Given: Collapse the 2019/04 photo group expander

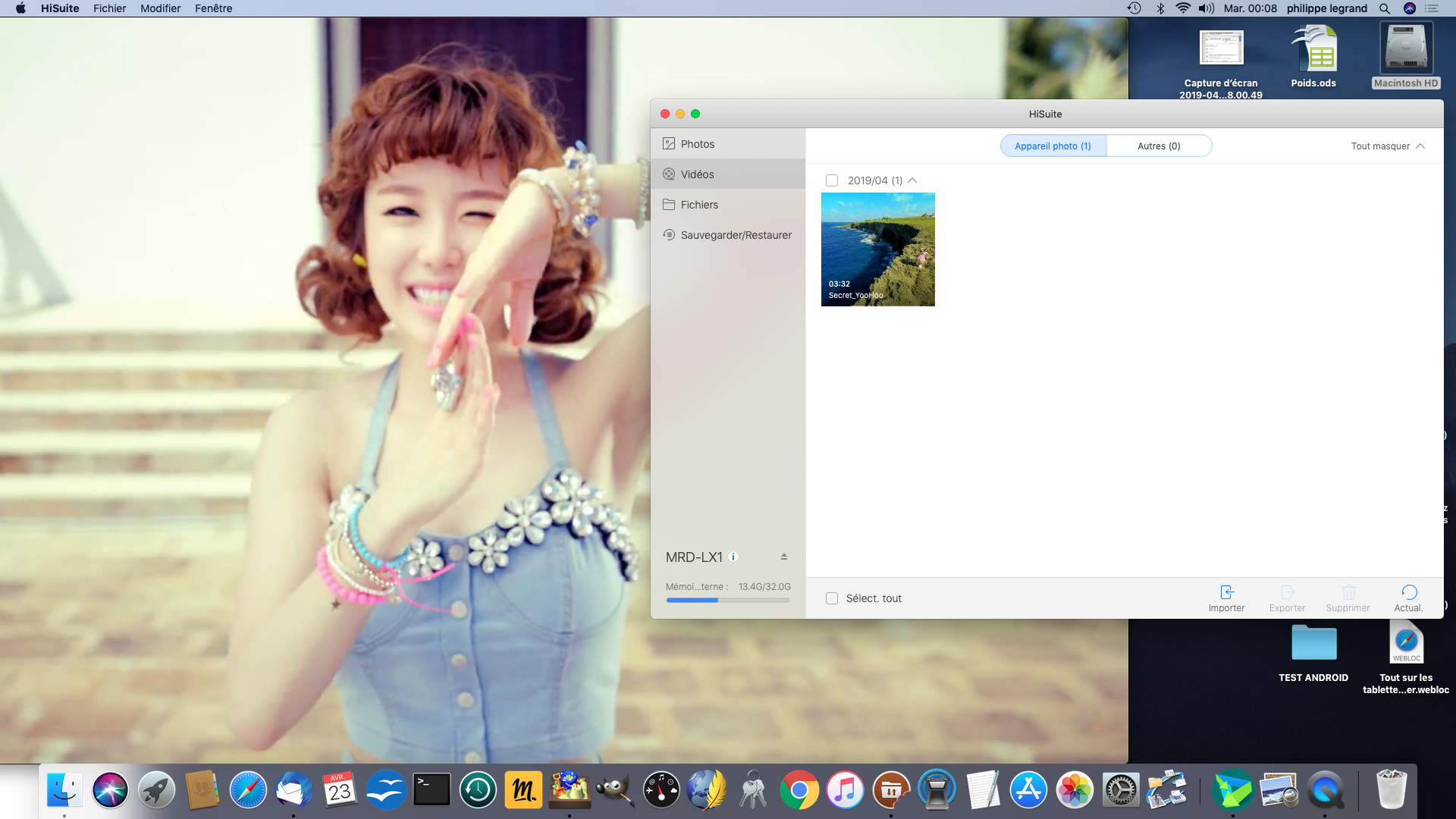Looking at the screenshot, I should (x=912, y=180).
